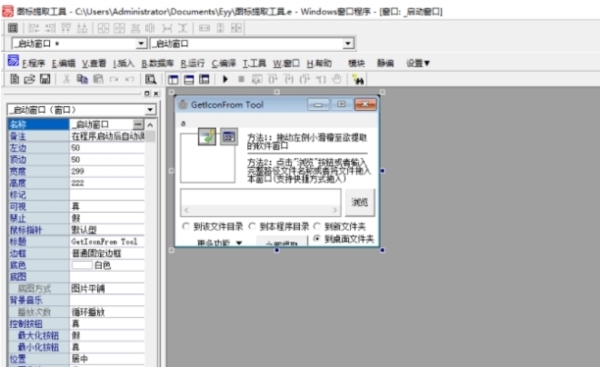600x367 pixels.
Task: Click the binoculars search icon
Action: click(358, 79)
